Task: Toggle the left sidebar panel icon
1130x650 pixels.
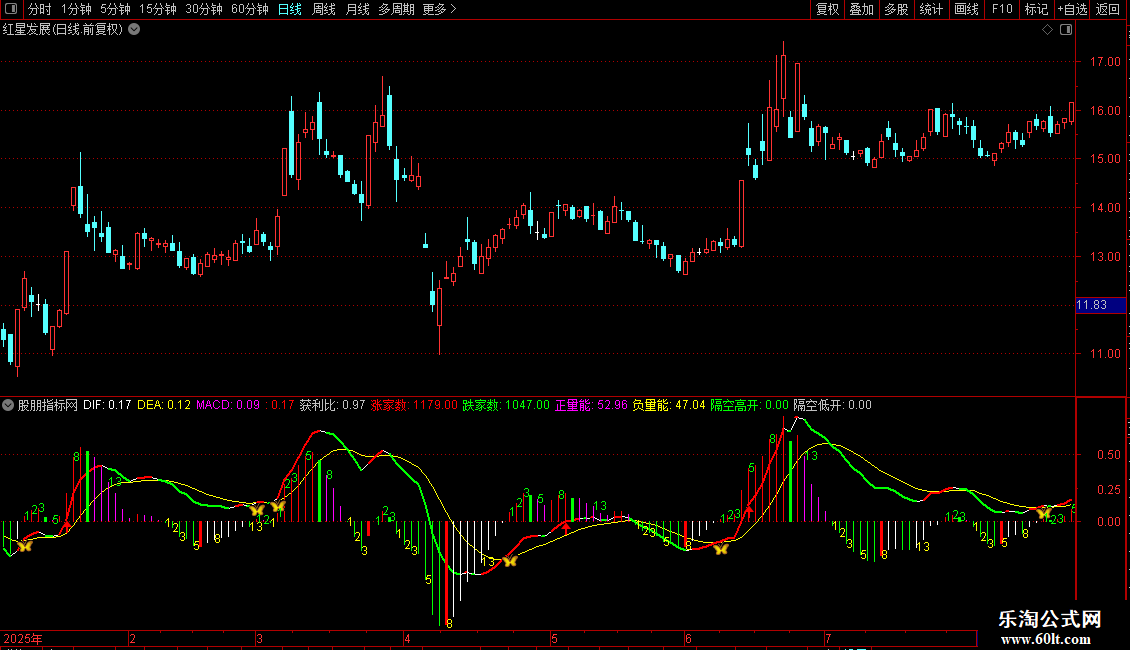Action: pyautogui.click(x=11, y=9)
